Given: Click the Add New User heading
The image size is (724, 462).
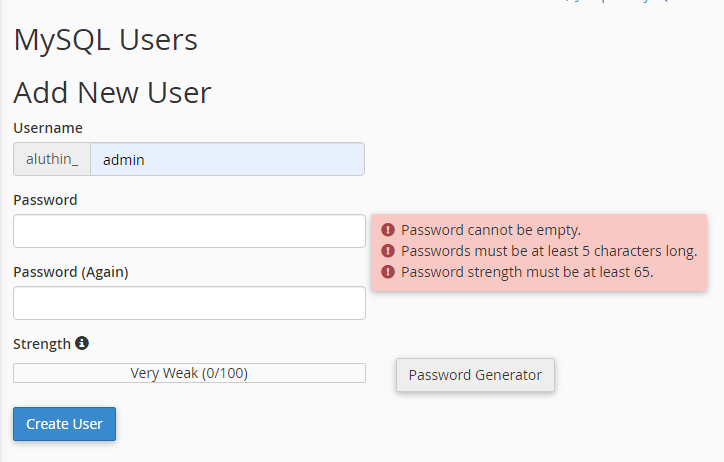Looking at the screenshot, I should (x=112, y=93).
